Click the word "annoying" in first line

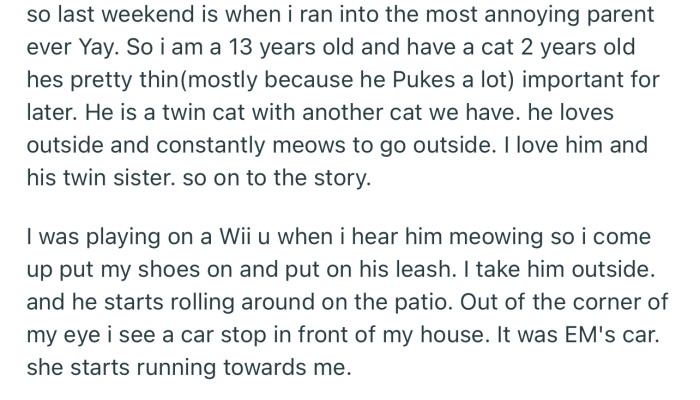pos(535,16)
